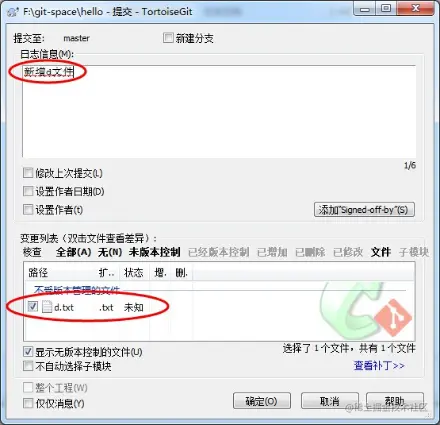Enable 修改上次提交(L) option
The width and height of the screenshot is (440, 425).
(28, 173)
